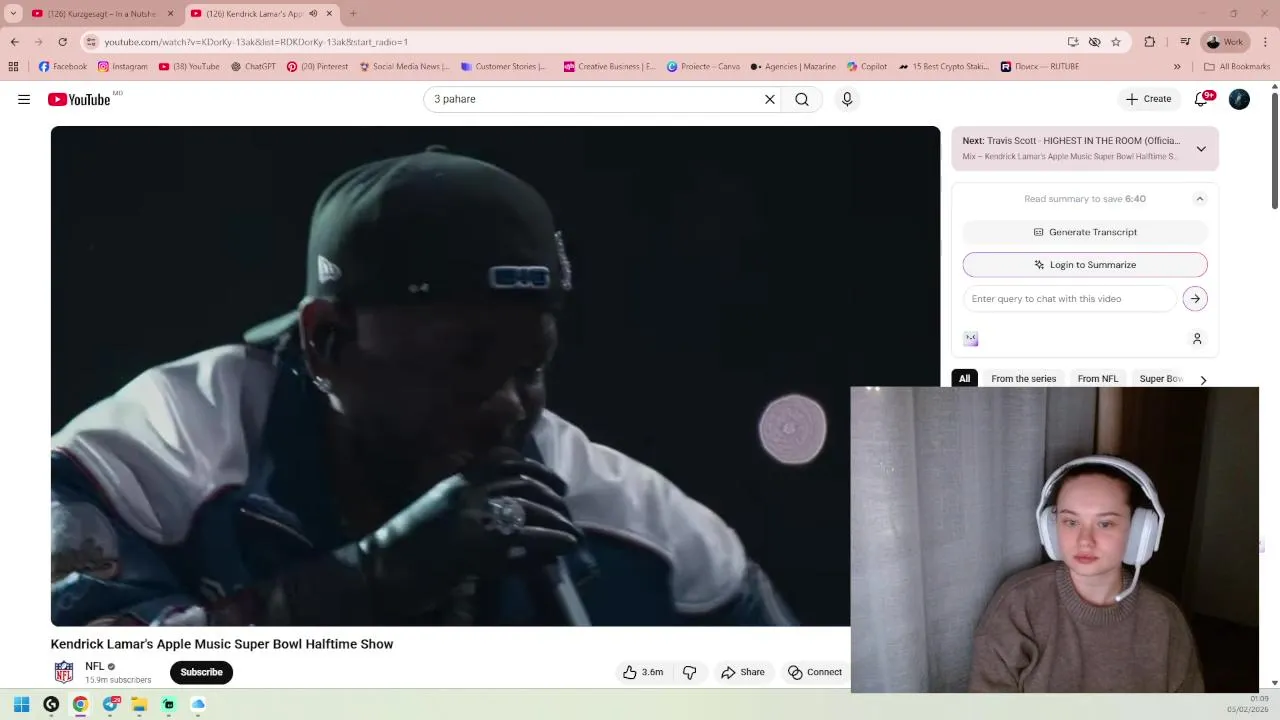Open the Proiecte – Canva bookmark
Screen dimensions: 1280x720
point(703,67)
